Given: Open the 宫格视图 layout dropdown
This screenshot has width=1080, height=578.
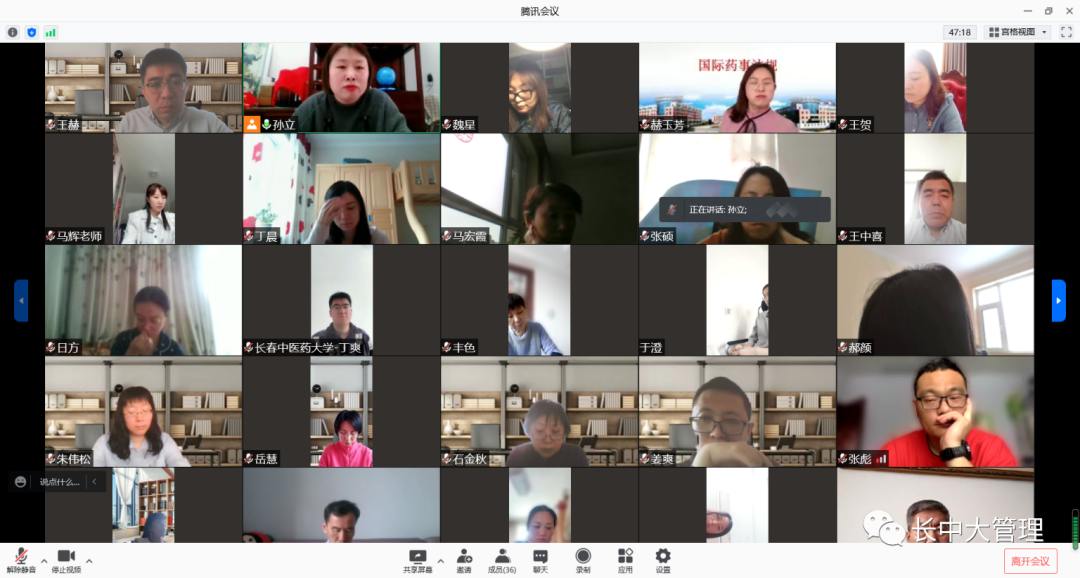Looking at the screenshot, I should tap(1017, 32).
